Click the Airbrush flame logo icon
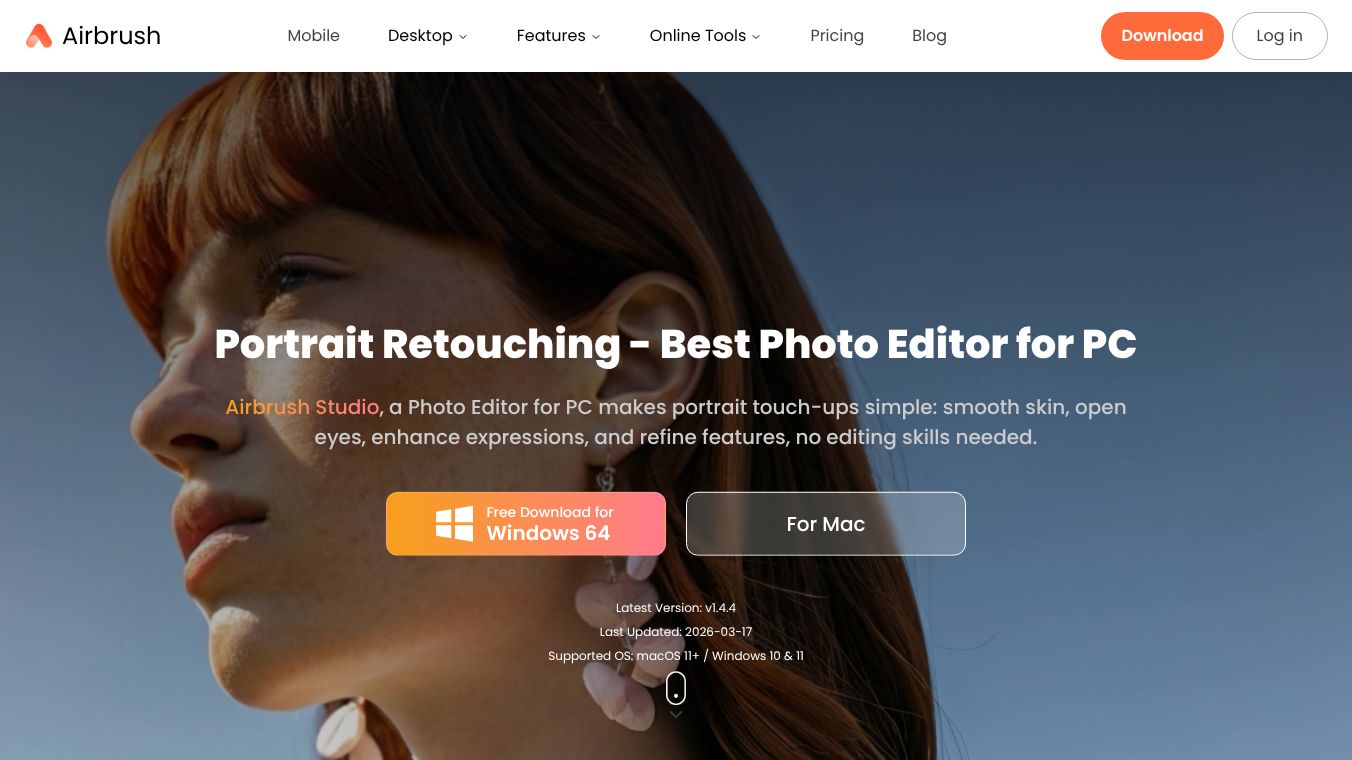The width and height of the screenshot is (1352, 760). click(39, 36)
